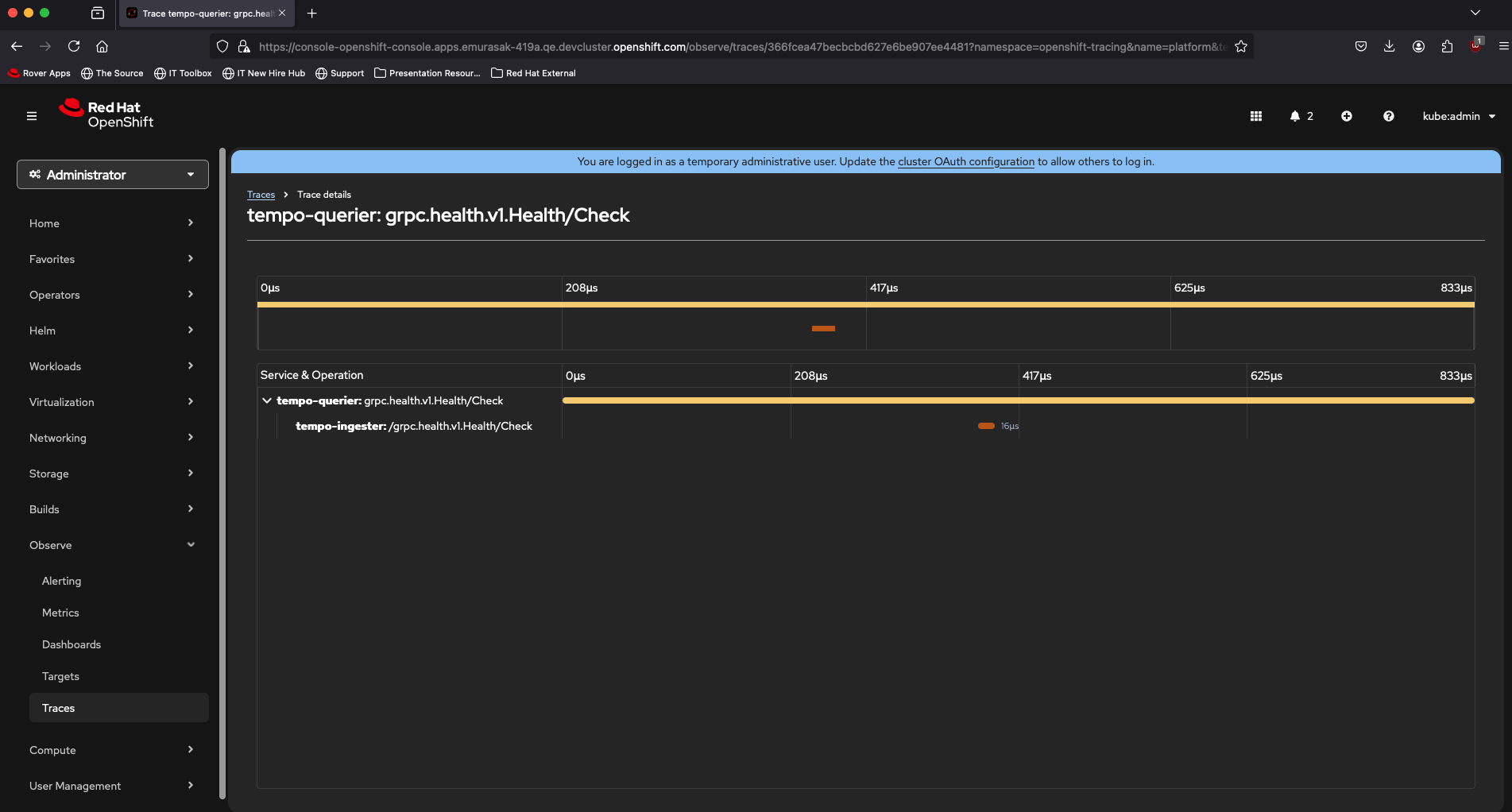
Task: Open Alerting under Observe
Action: 62,581
